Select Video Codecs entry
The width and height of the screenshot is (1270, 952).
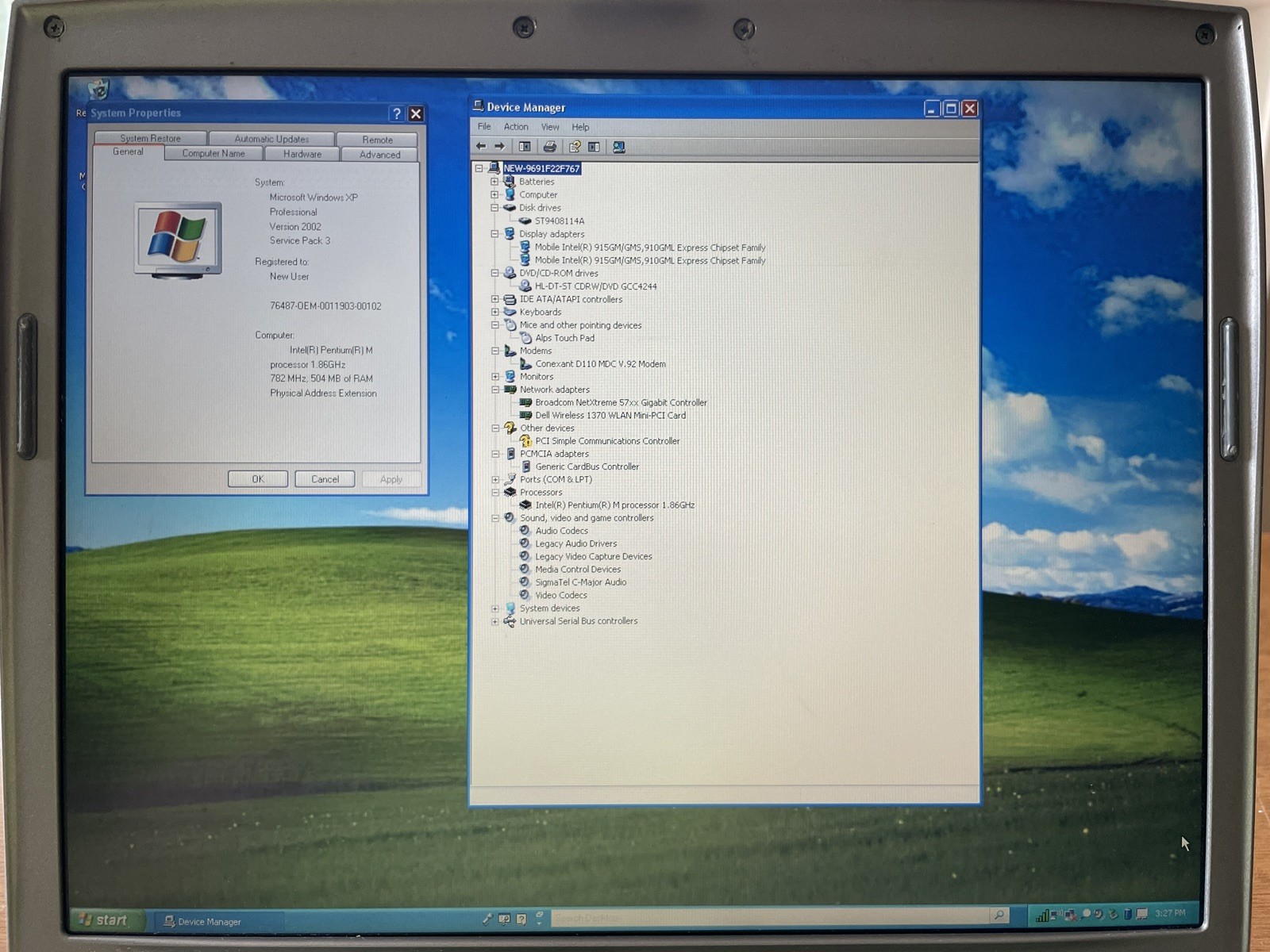560,595
